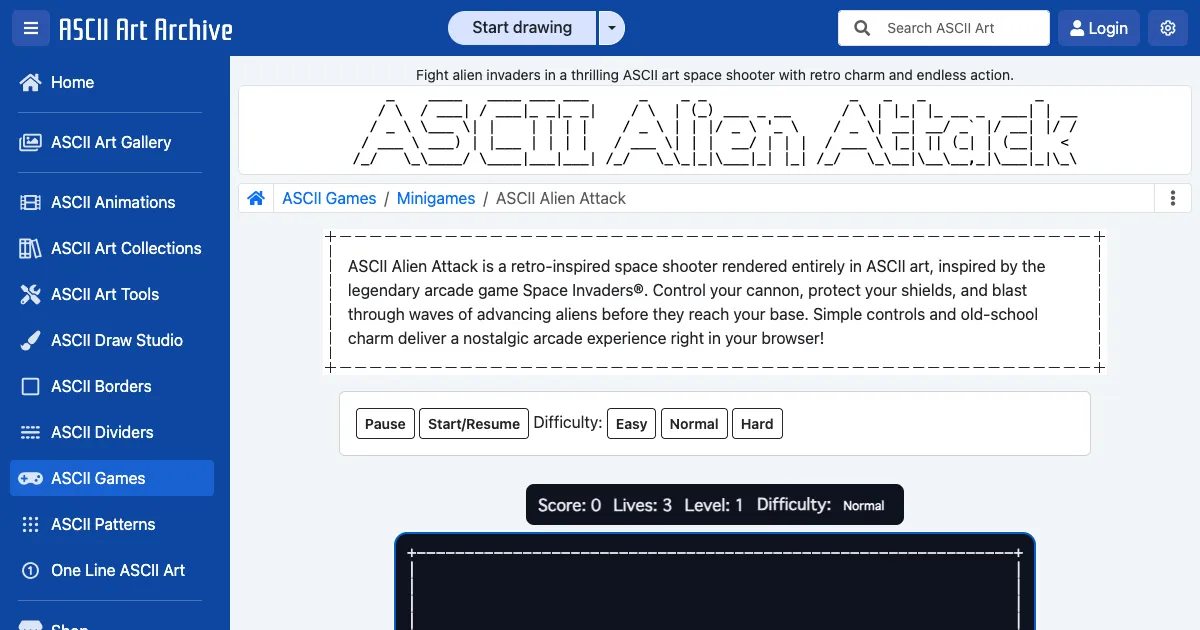This screenshot has width=1200, height=630.
Task: Expand the Start drawing dropdown arrow
Action: pos(611,28)
